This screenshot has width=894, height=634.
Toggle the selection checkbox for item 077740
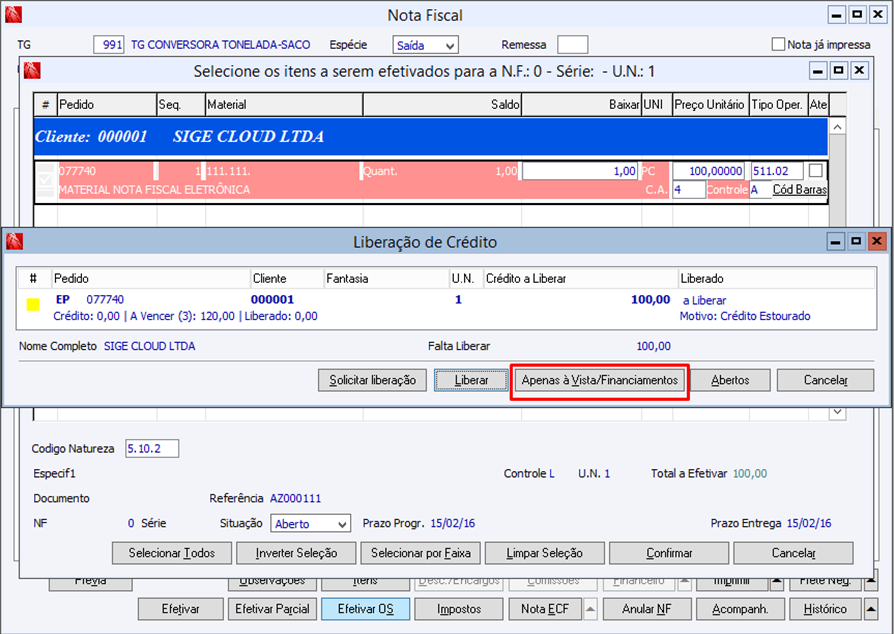click(x=46, y=180)
